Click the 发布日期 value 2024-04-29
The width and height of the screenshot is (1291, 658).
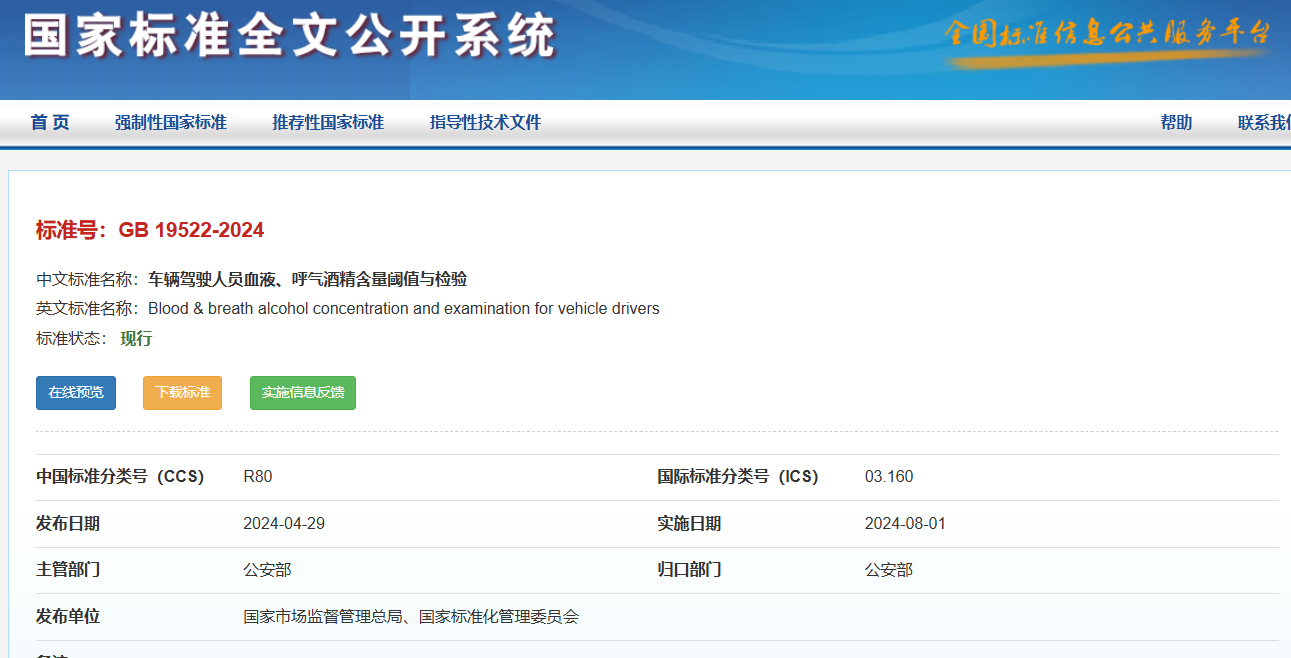[x=283, y=524]
